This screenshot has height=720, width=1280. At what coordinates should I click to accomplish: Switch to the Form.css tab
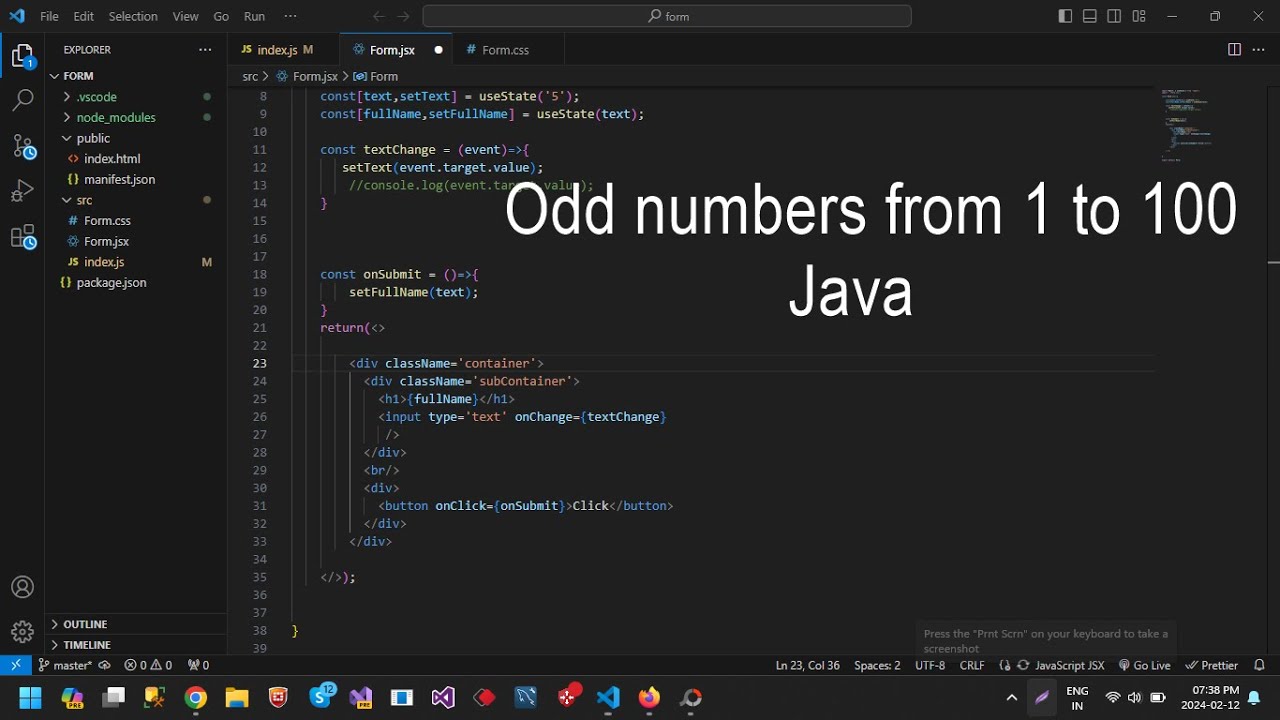click(x=506, y=50)
